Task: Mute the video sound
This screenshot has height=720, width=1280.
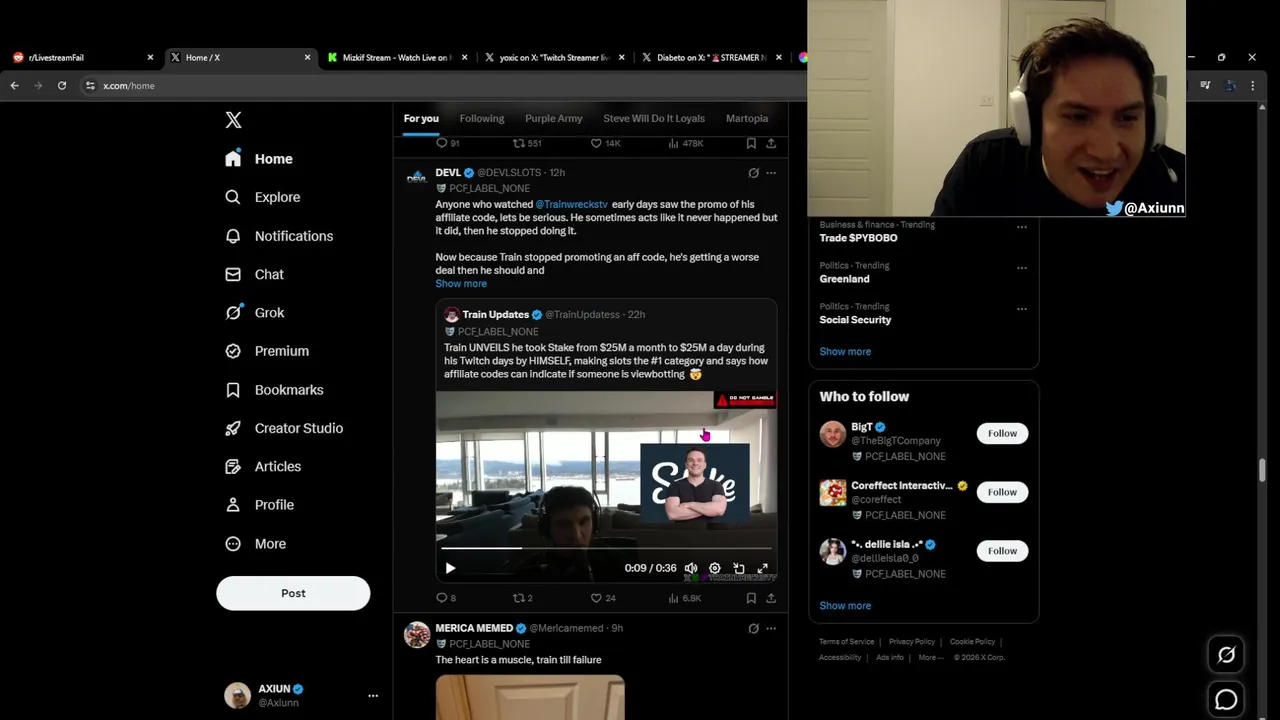Action: [691, 568]
